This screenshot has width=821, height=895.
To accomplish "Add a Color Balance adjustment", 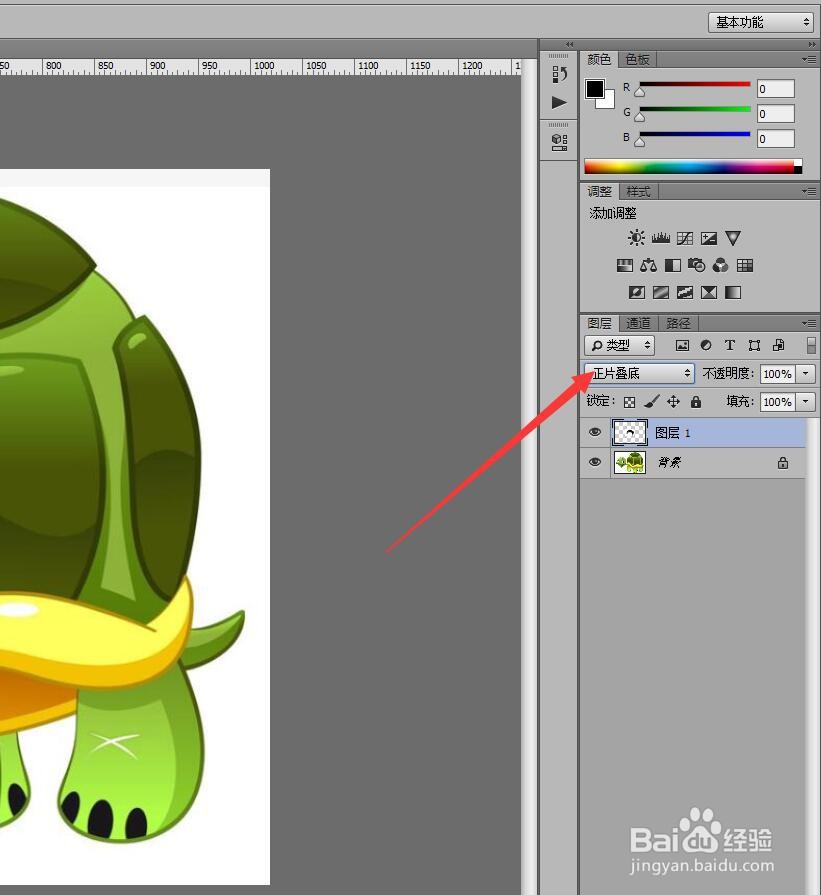I will point(649,265).
